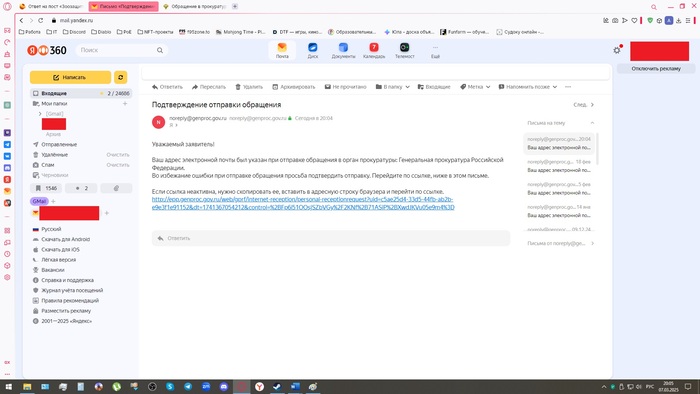
Task: Mark message as Не прочитано
Action: 346,87
